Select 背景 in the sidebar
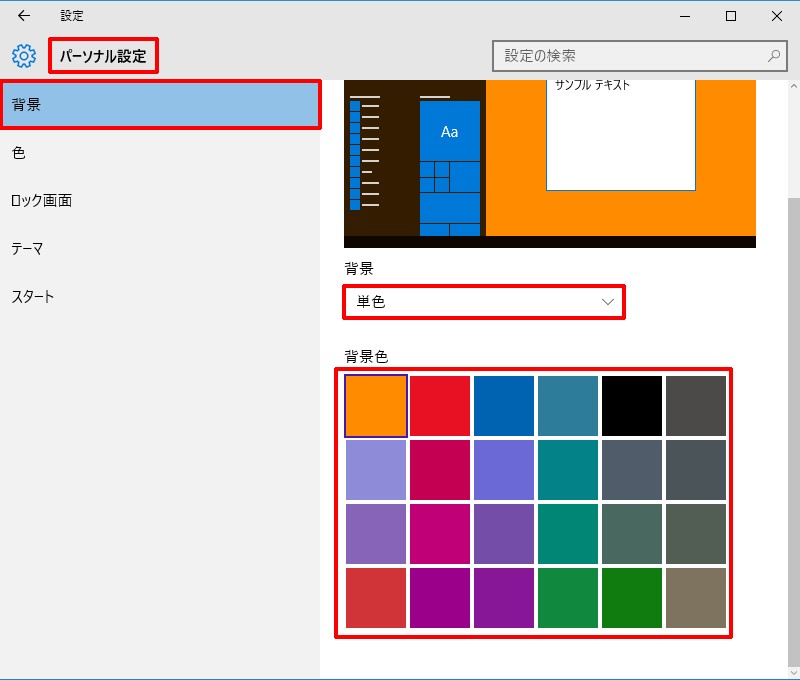 tap(160, 105)
